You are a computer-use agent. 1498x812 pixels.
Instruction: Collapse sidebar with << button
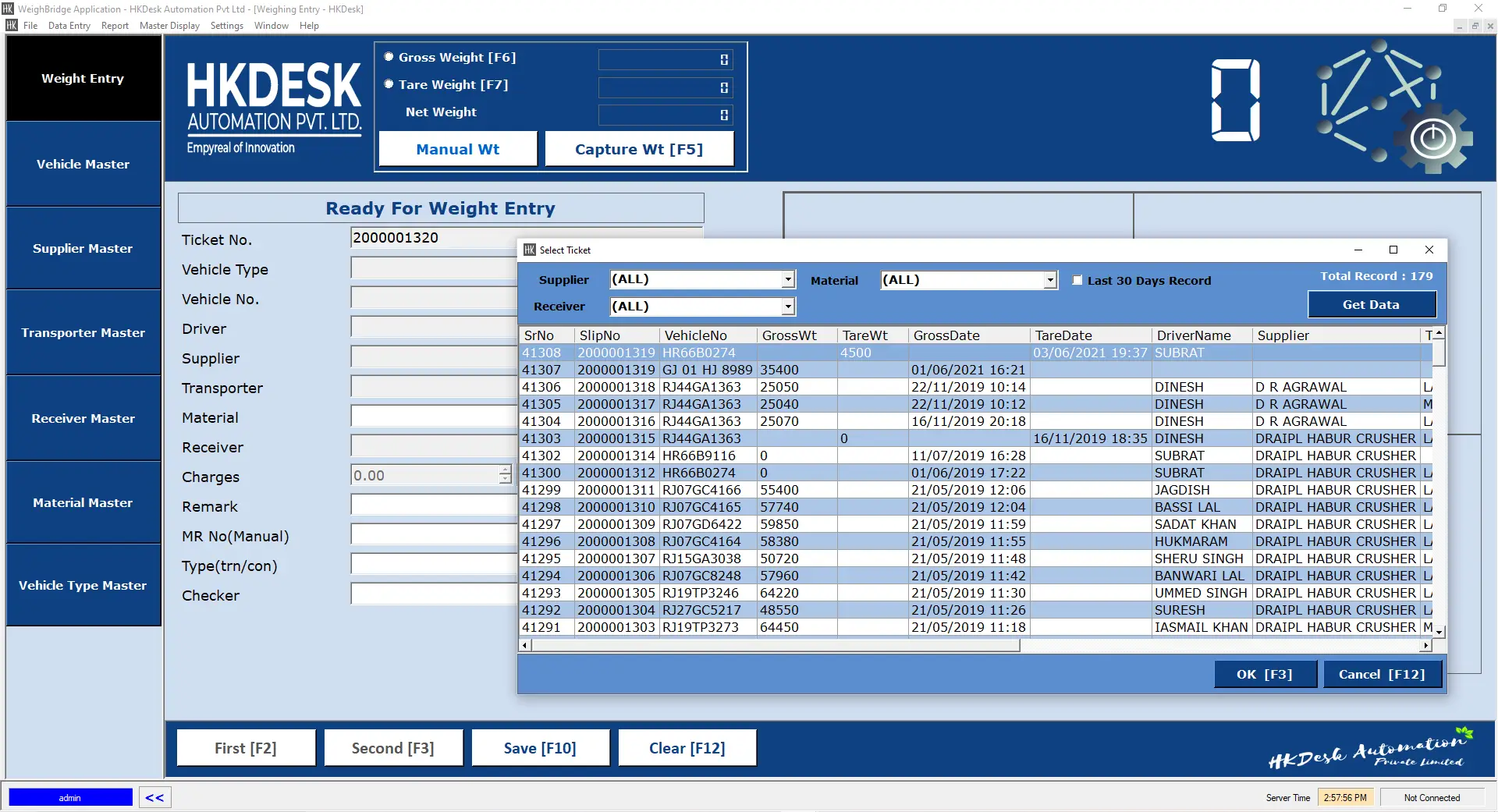[x=155, y=797]
